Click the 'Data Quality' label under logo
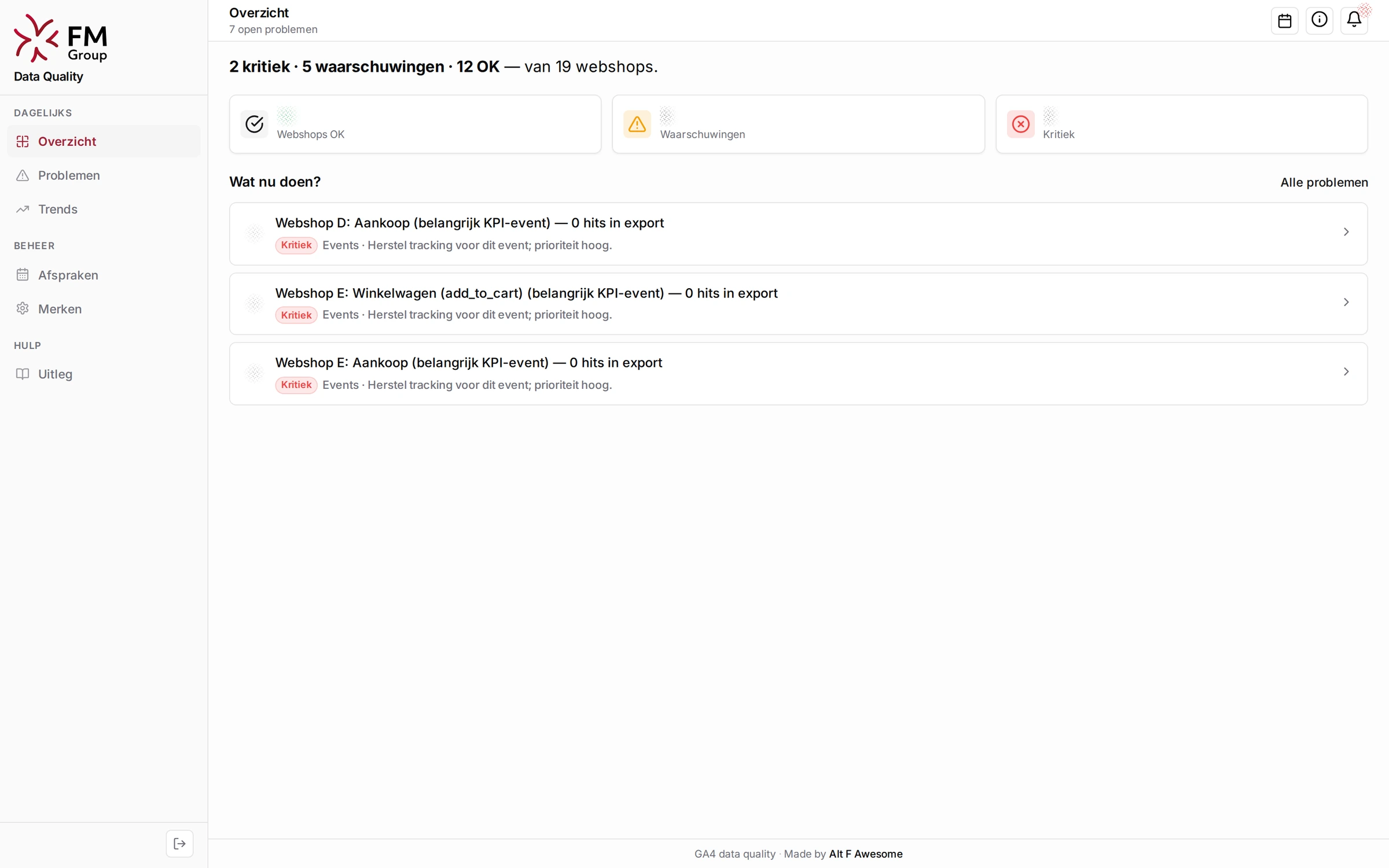Image resolution: width=1389 pixels, height=868 pixels. (49, 76)
